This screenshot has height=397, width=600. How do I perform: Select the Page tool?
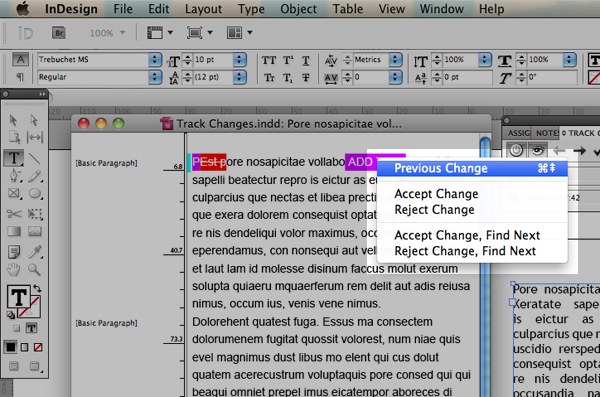point(14,137)
